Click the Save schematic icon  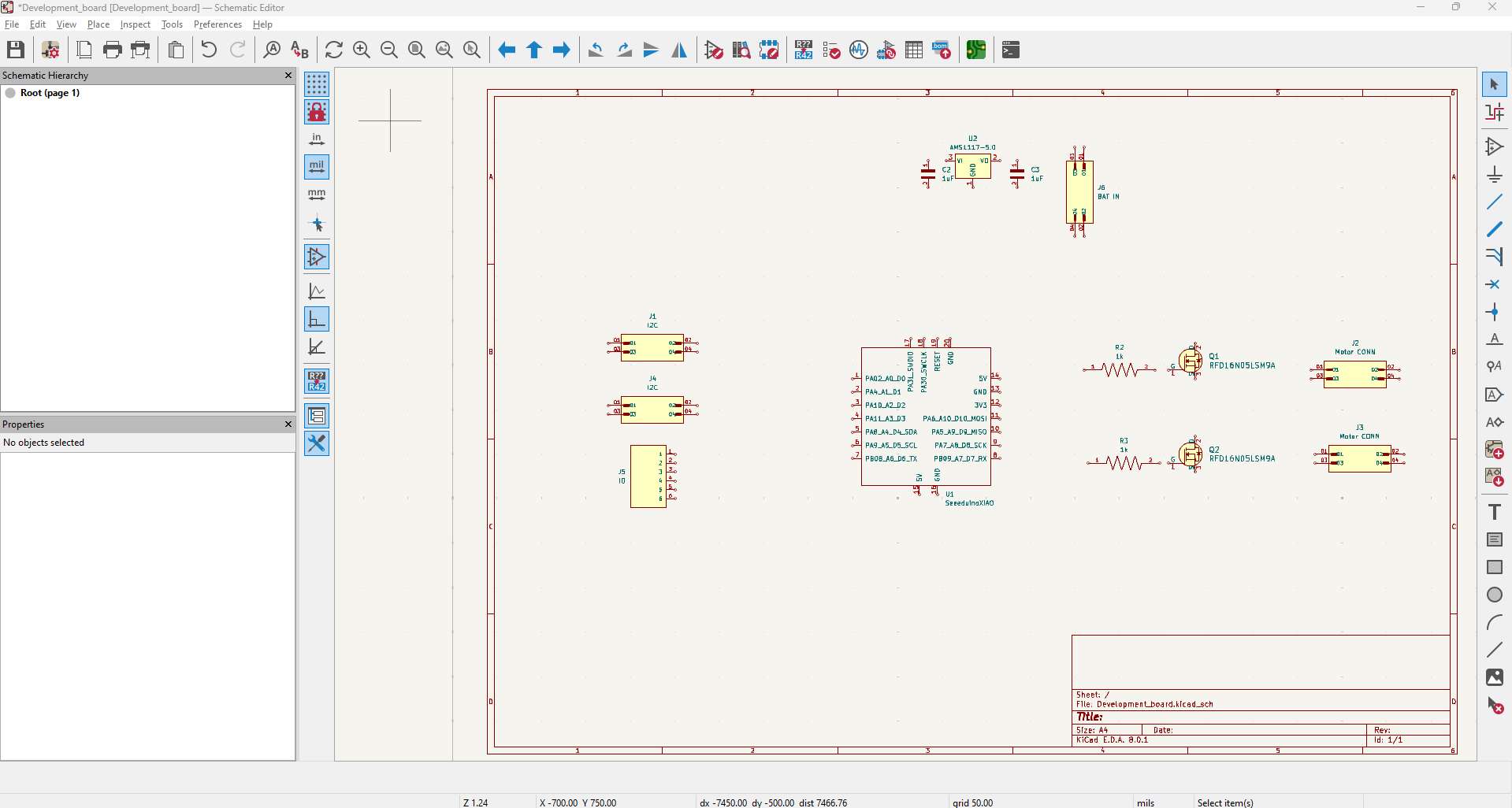coord(16,50)
